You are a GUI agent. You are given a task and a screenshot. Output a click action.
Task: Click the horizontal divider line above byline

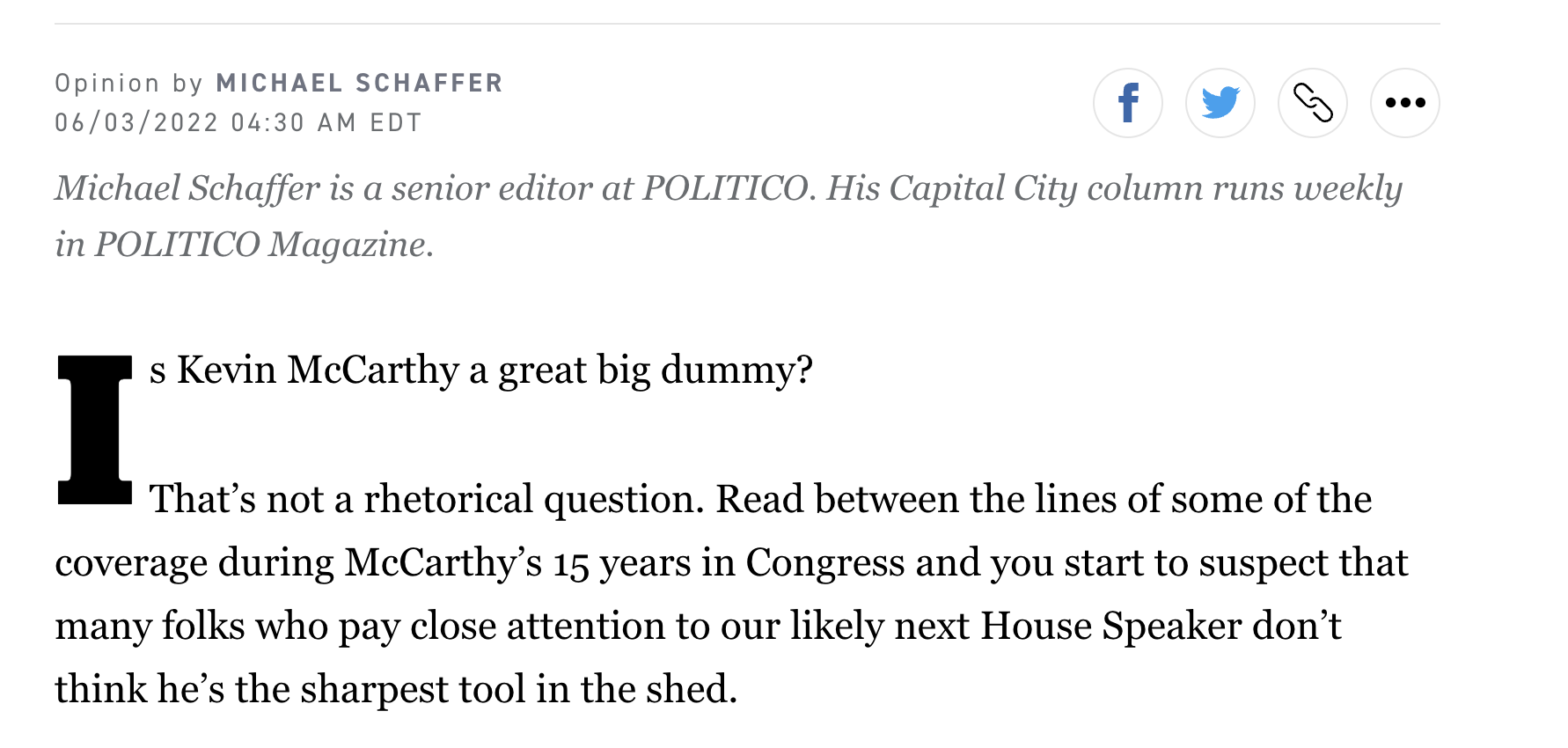[747, 24]
